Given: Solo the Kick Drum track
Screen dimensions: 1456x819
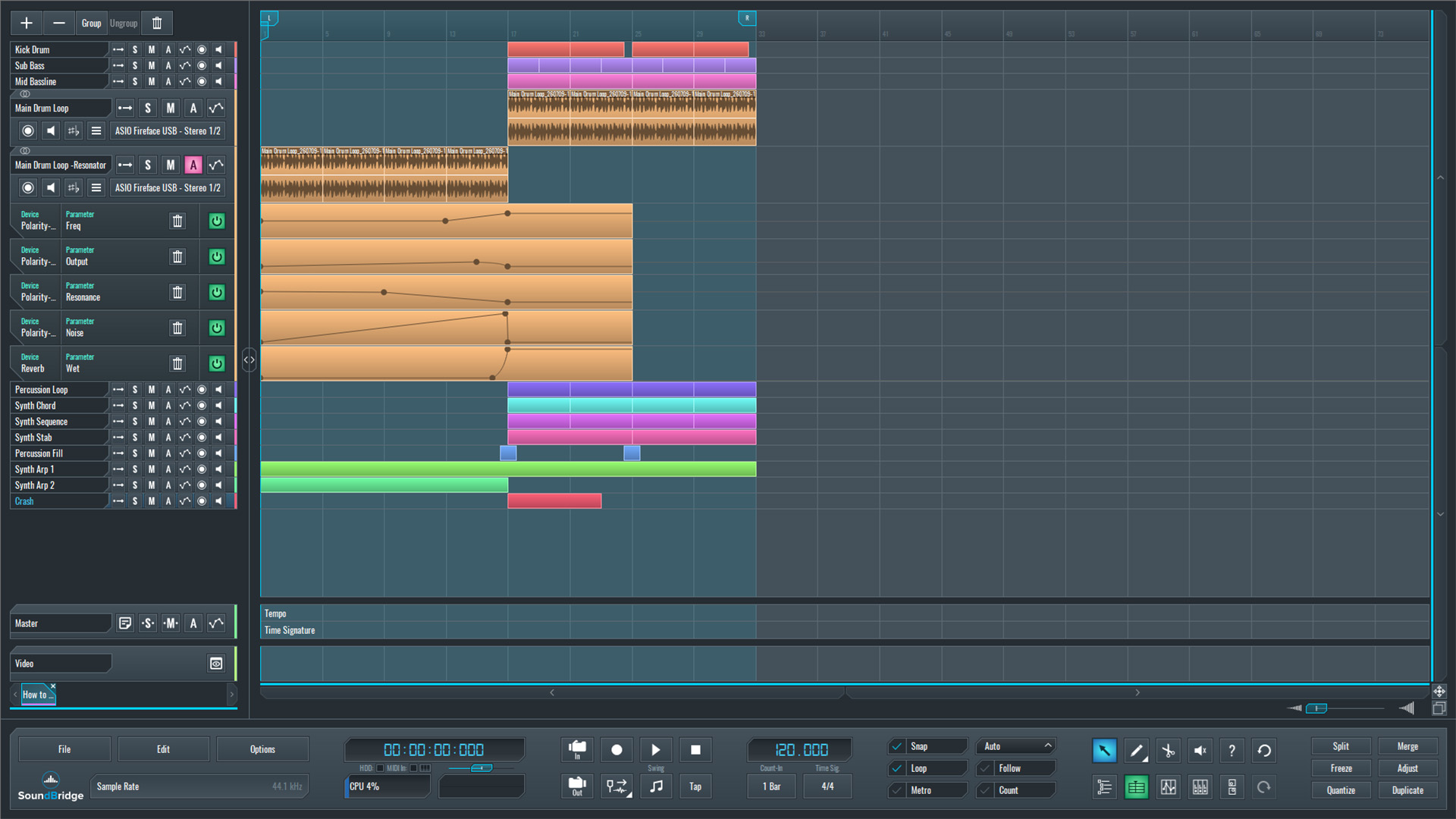Looking at the screenshot, I should tap(135, 49).
